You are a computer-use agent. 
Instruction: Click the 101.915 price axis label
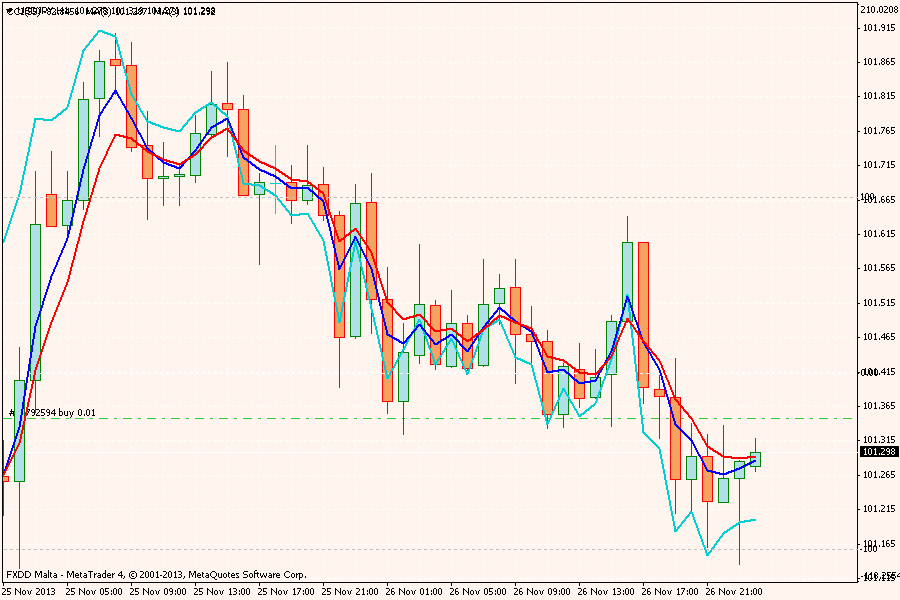877,27
